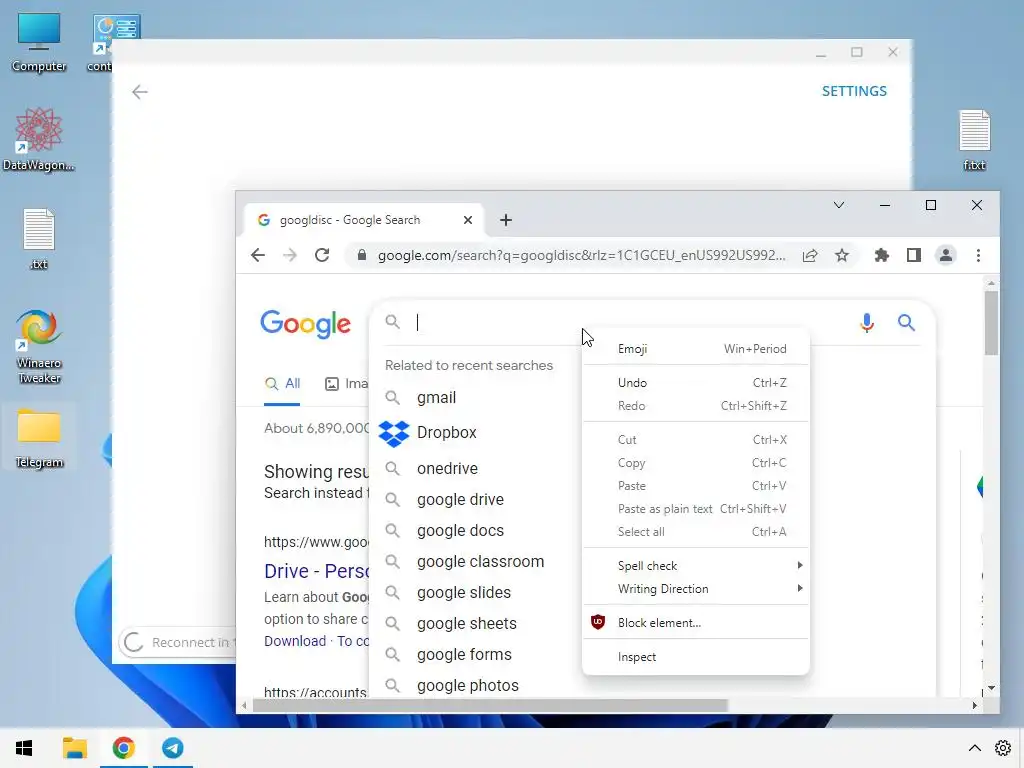Choose Inspect from the context menu
This screenshot has width=1024, height=768.
point(696,656)
